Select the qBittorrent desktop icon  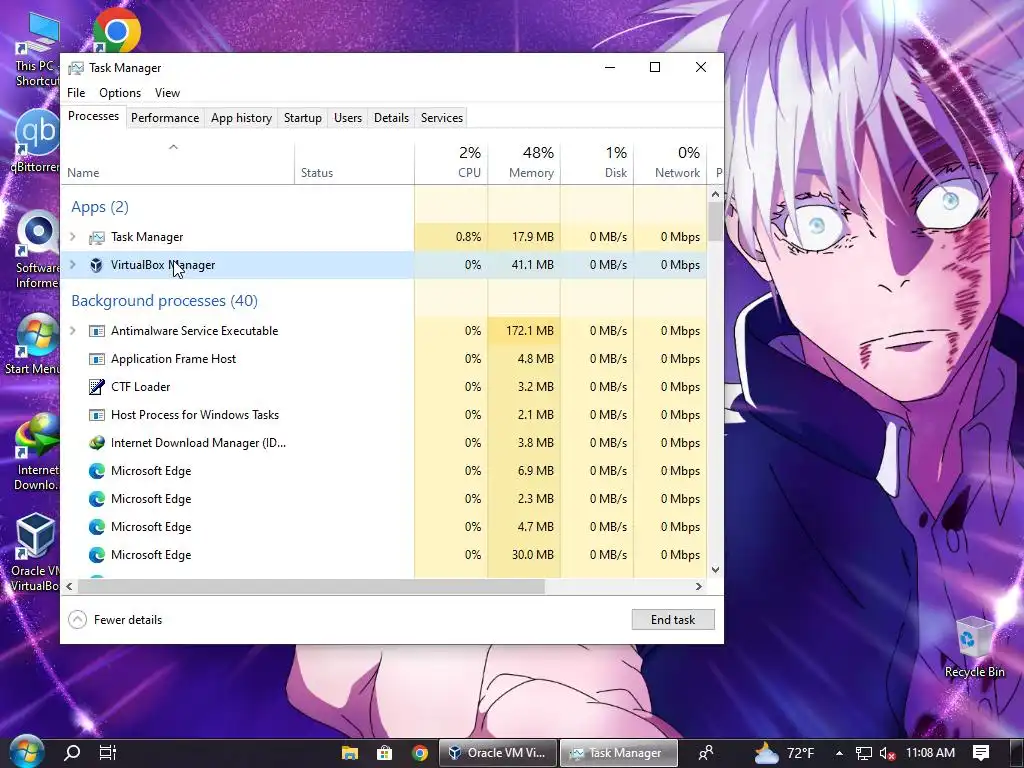[37, 142]
